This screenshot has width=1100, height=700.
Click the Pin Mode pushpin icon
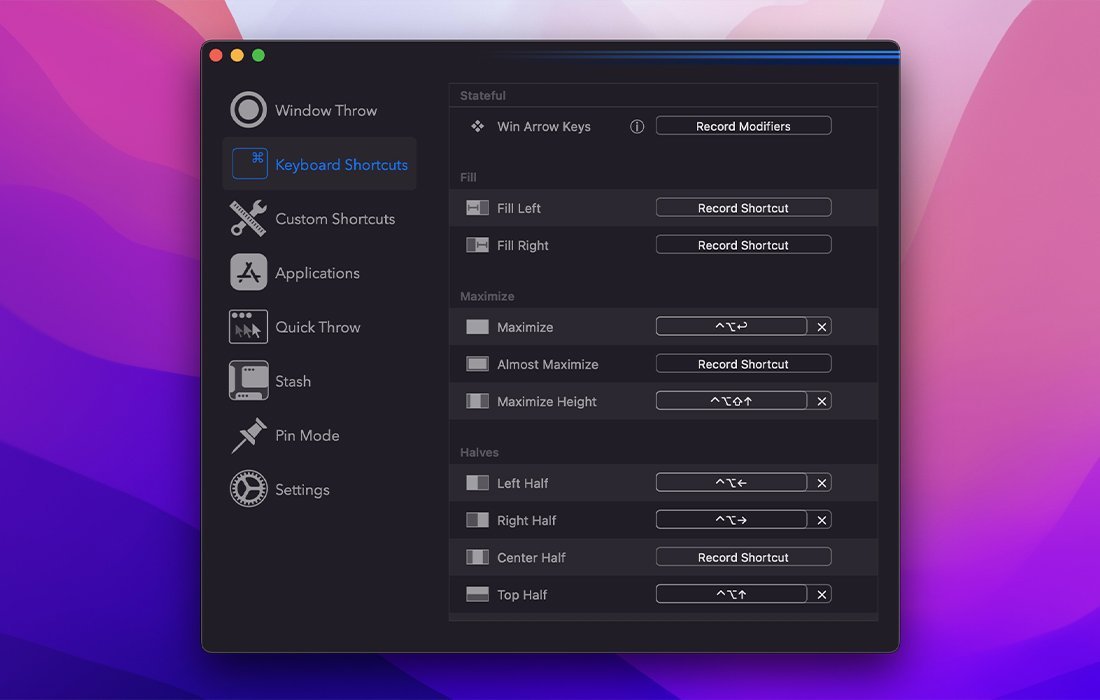click(248, 435)
